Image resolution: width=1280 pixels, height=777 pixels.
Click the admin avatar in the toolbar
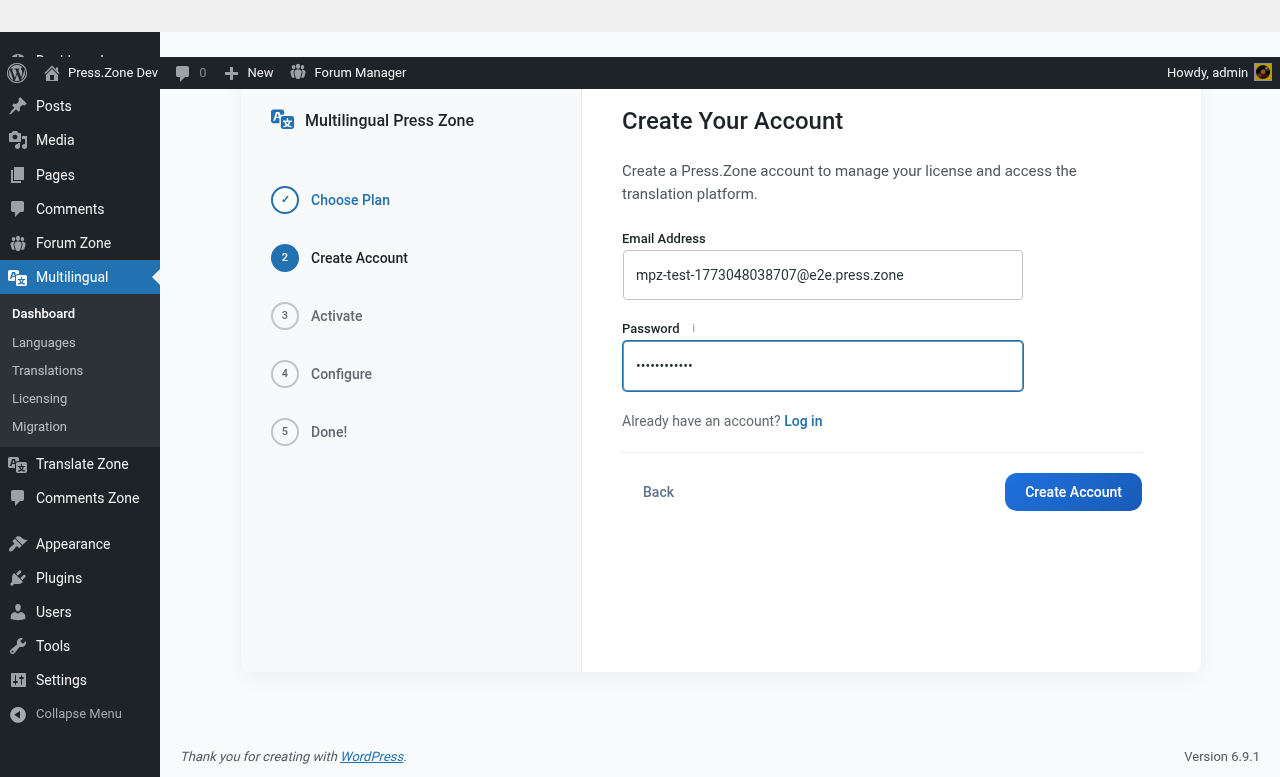point(1263,72)
